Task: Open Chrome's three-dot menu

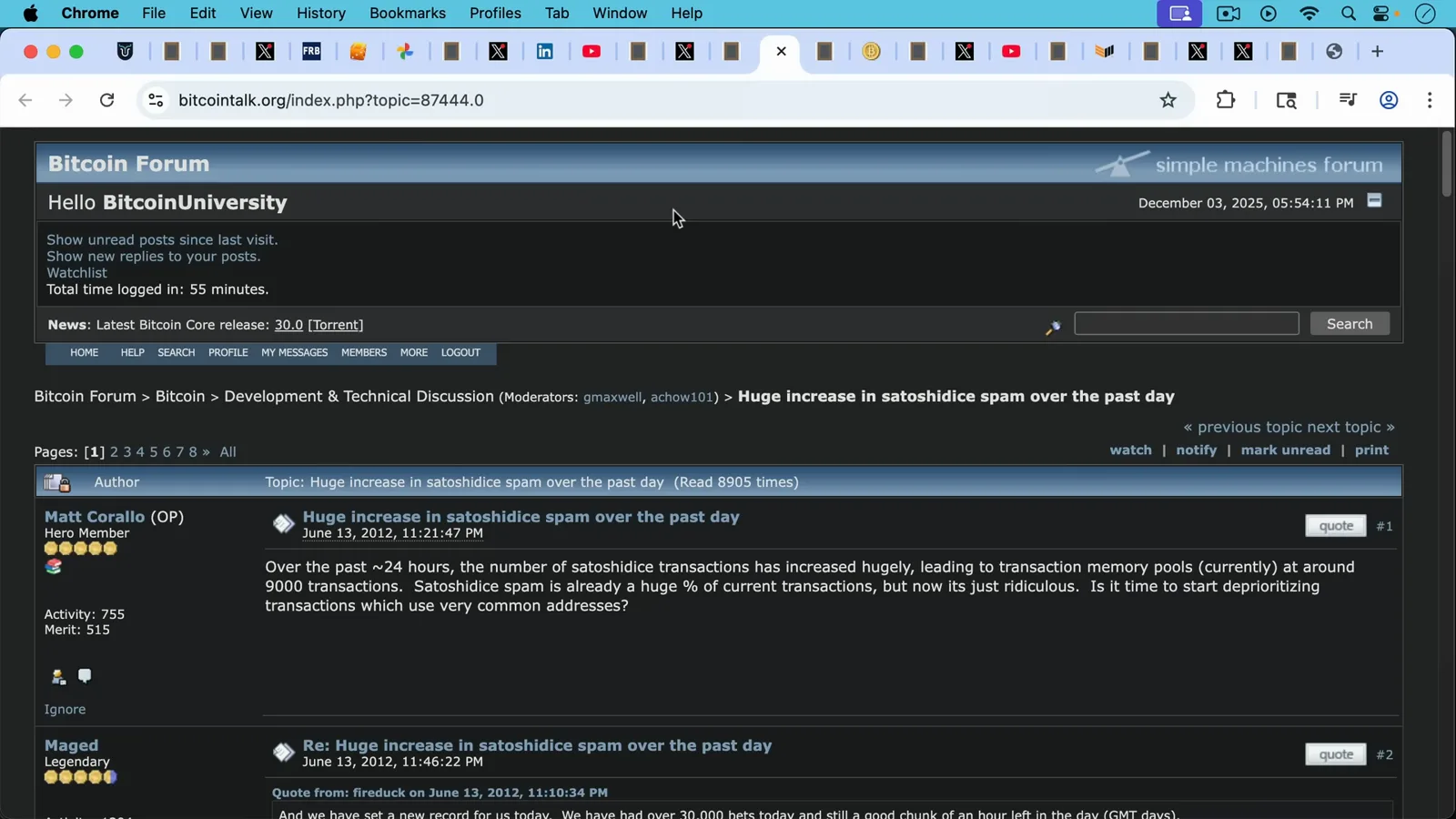Action: tap(1430, 100)
